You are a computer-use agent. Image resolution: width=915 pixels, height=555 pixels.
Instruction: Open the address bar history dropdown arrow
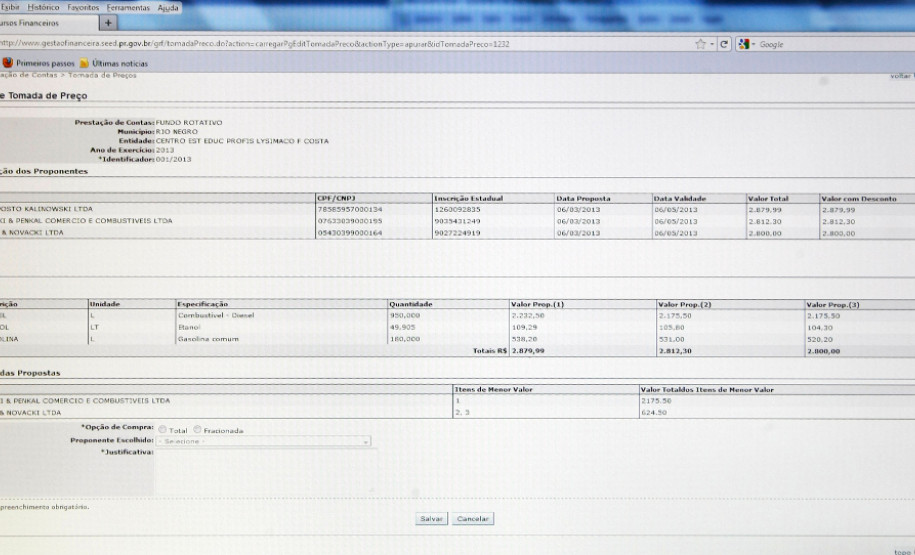point(711,44)
